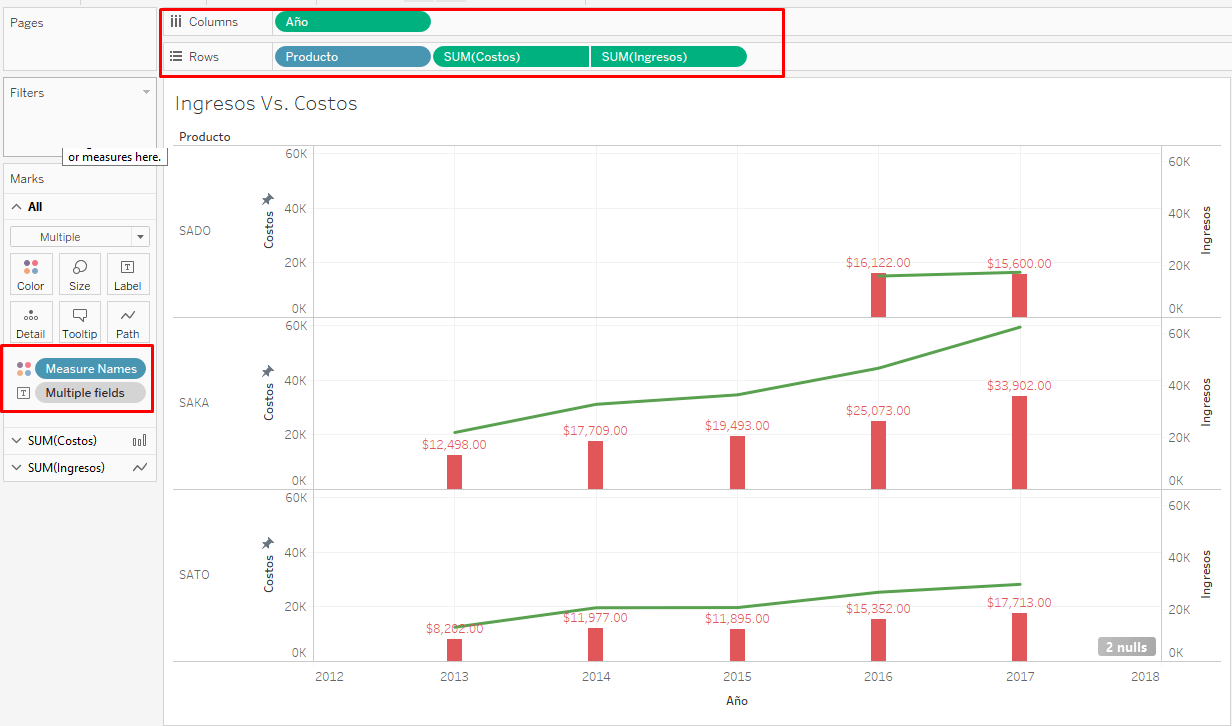Expand the SUM(Costos) marks section

coord(16,441)
